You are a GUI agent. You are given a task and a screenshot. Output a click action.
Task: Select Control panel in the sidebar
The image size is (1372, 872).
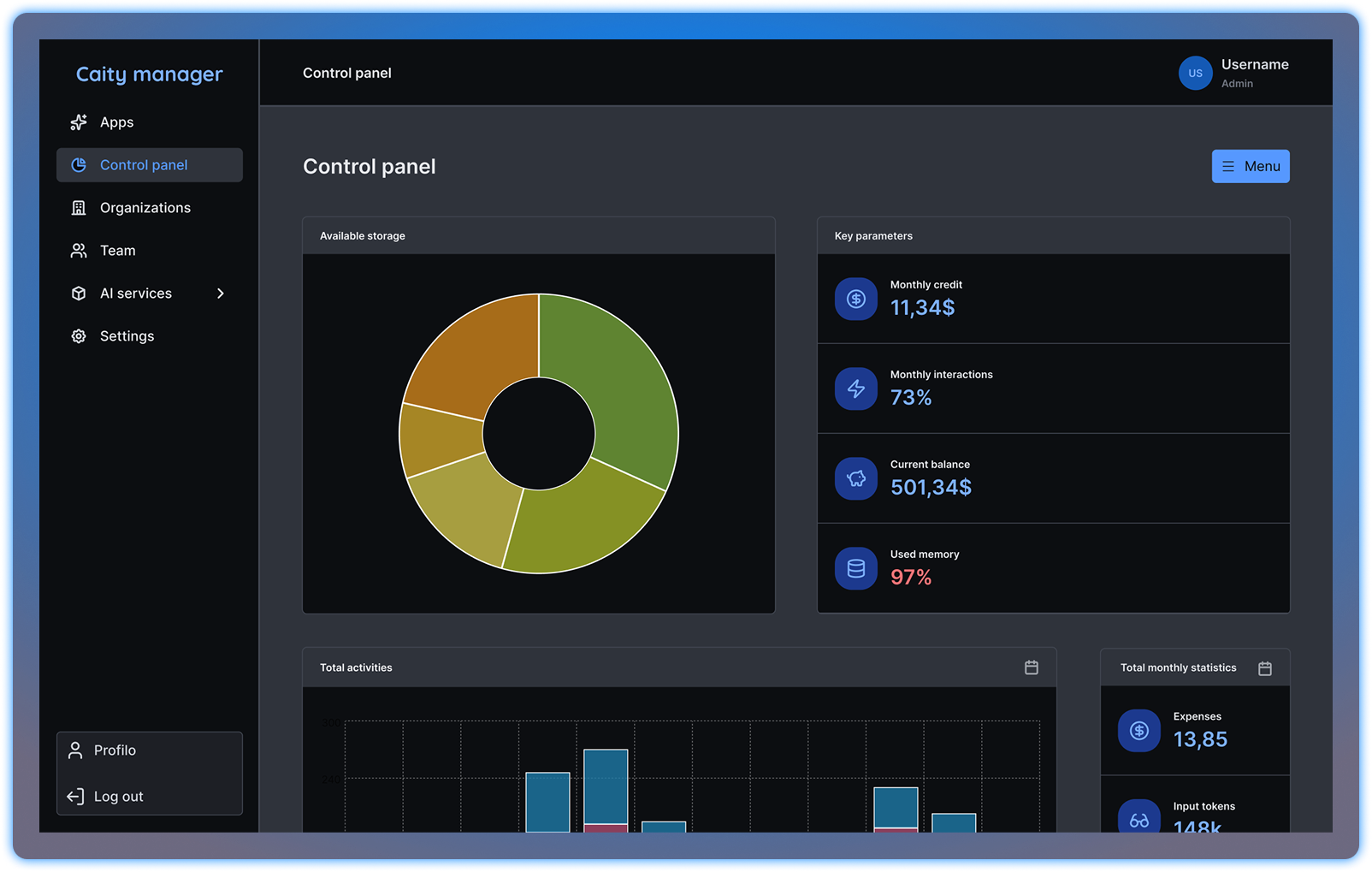150,165
